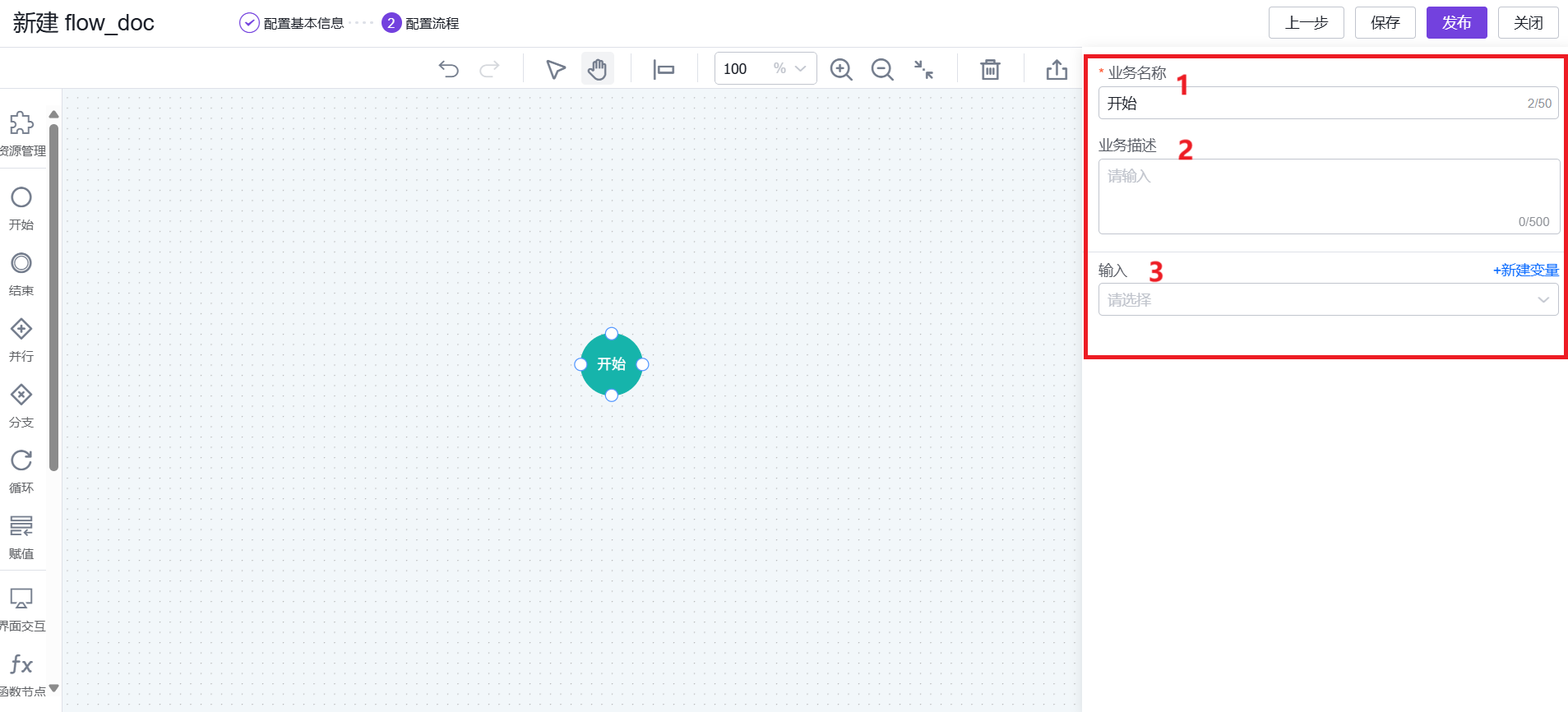Click the 发布 publish button
The height and width of the screenshot is (712, 1568).
click(1456, 23)
